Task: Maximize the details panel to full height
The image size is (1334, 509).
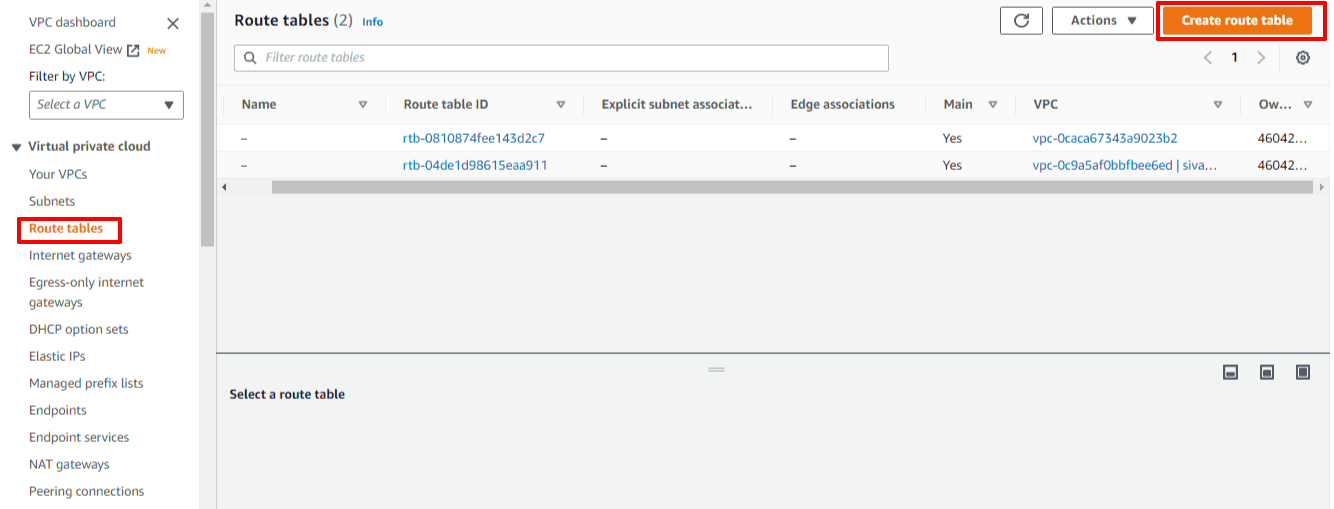Action: click(1302, 372)
